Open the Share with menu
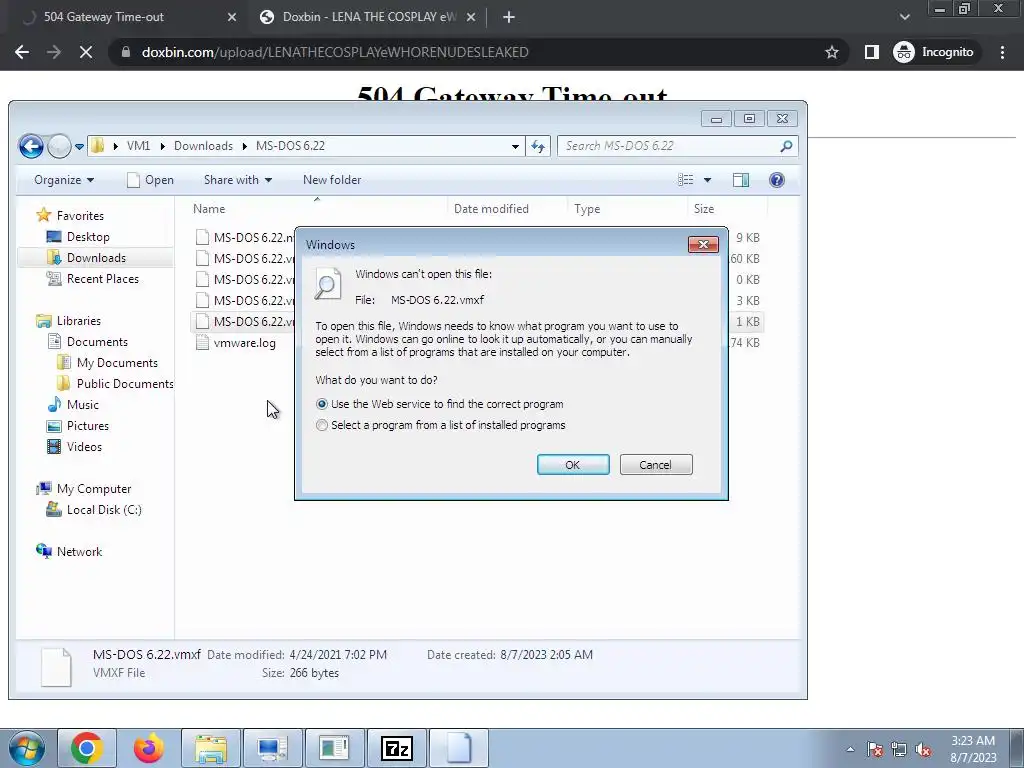The image size is (1024, 768). pyautogui.click(x=238, y=180)
